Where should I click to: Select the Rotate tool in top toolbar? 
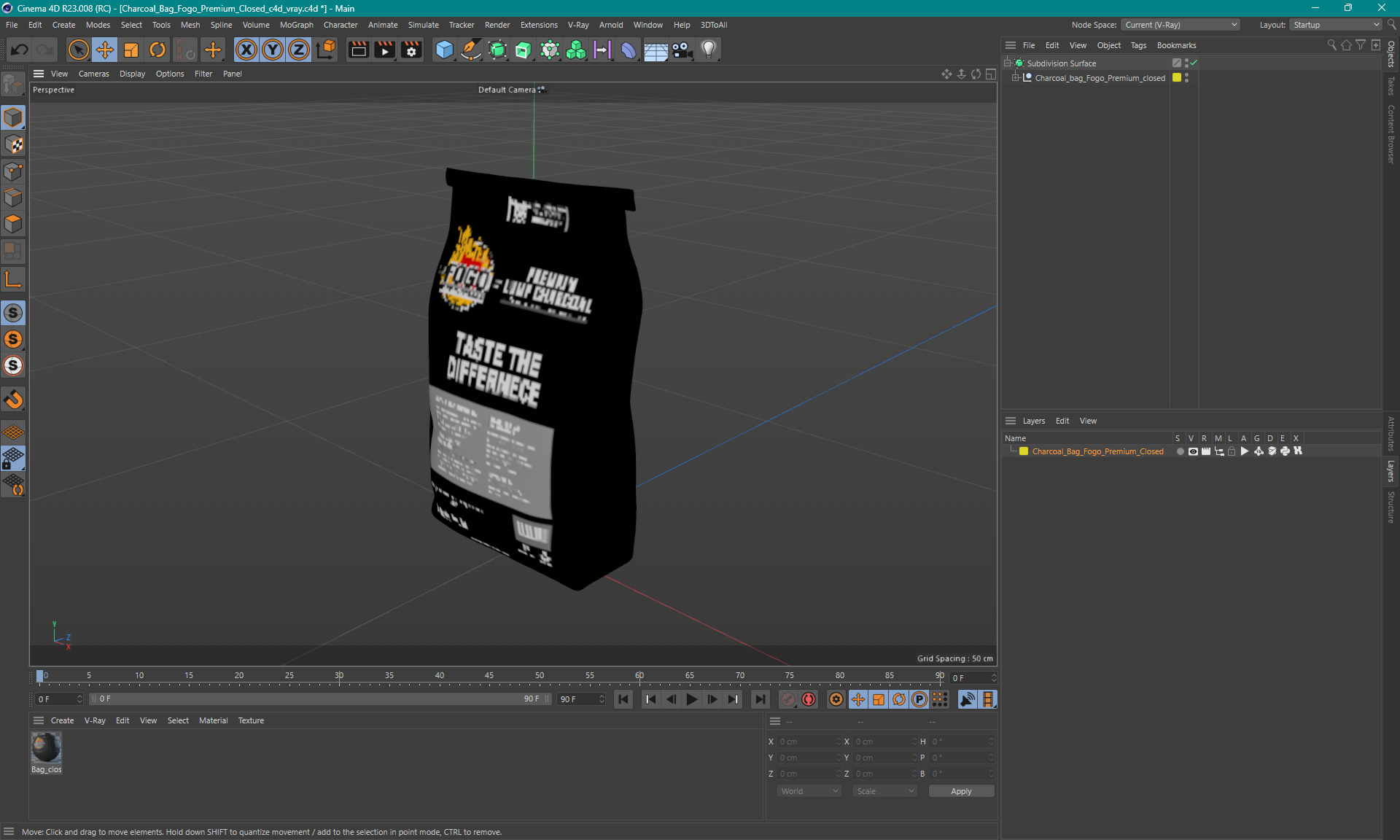point(157,50)
